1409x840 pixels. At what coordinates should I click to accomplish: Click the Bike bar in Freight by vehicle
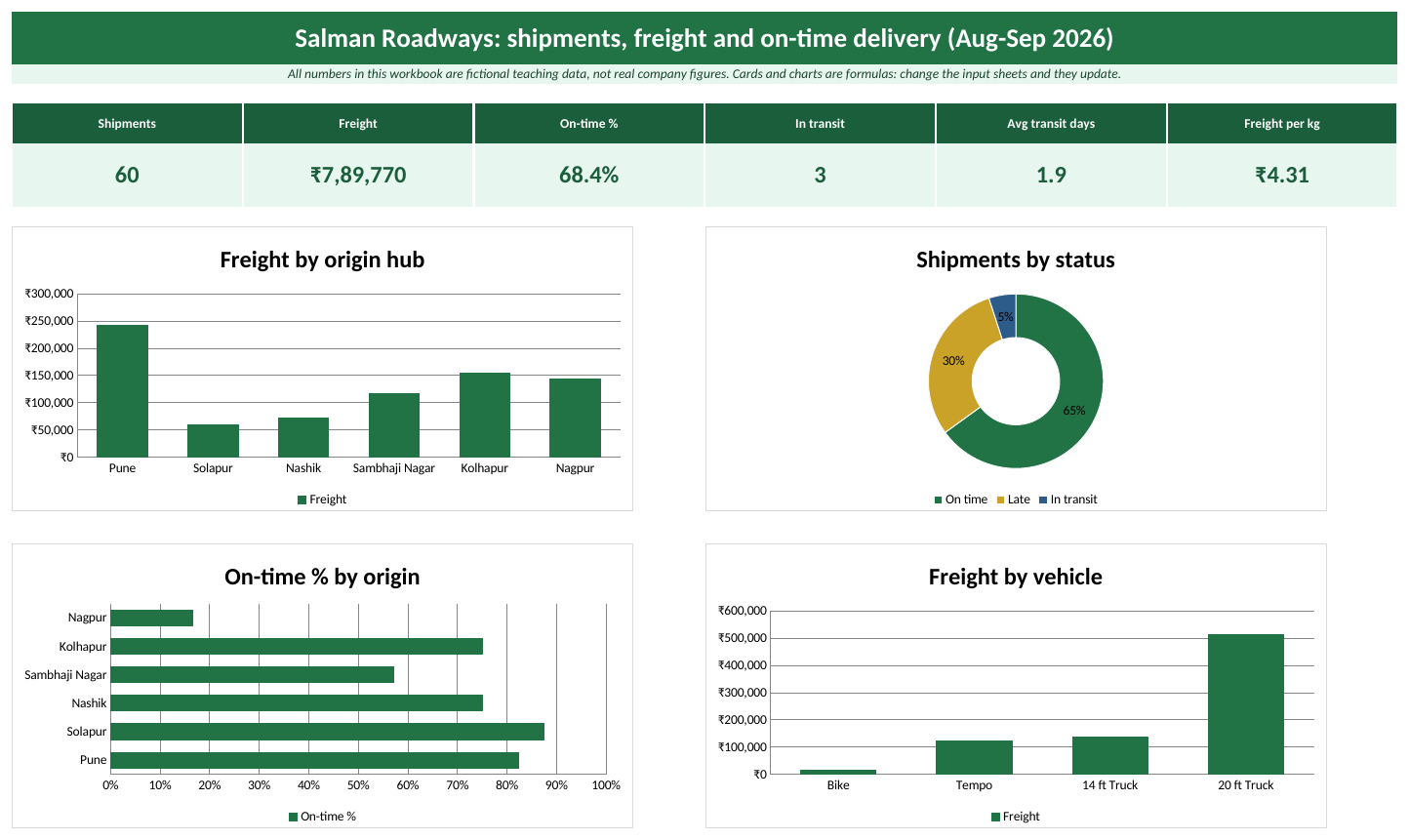(838, 772)
